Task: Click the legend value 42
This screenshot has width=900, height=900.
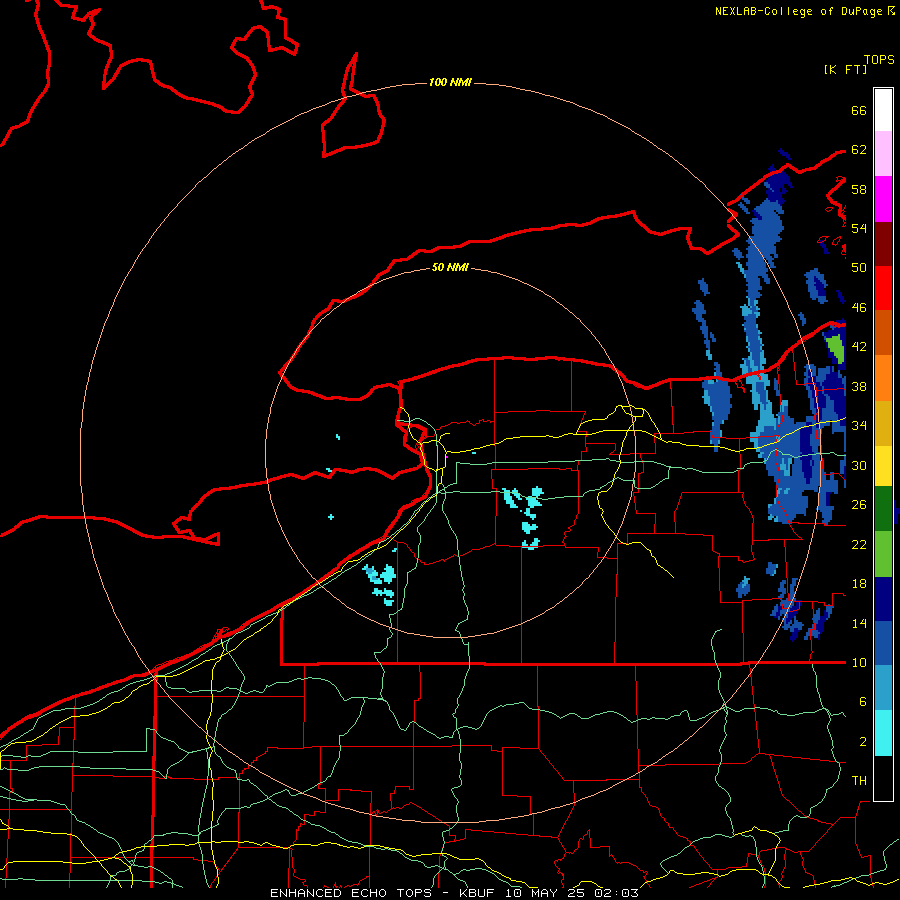Action: coord(859,346)
